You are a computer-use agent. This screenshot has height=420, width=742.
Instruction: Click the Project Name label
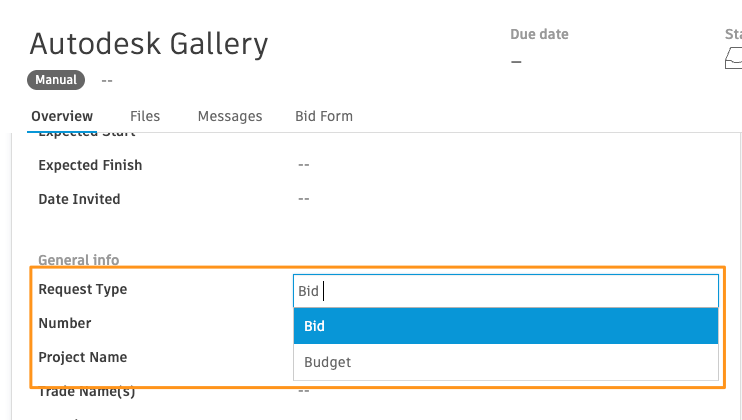point(83,357)
